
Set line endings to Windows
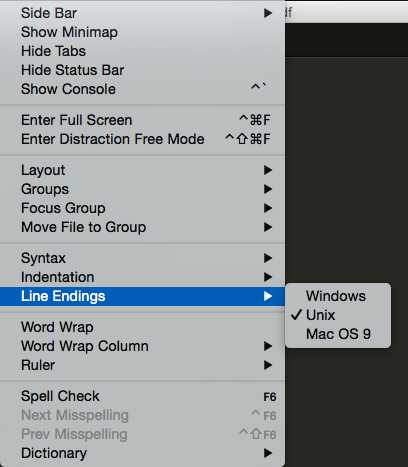tap(338, 296)
